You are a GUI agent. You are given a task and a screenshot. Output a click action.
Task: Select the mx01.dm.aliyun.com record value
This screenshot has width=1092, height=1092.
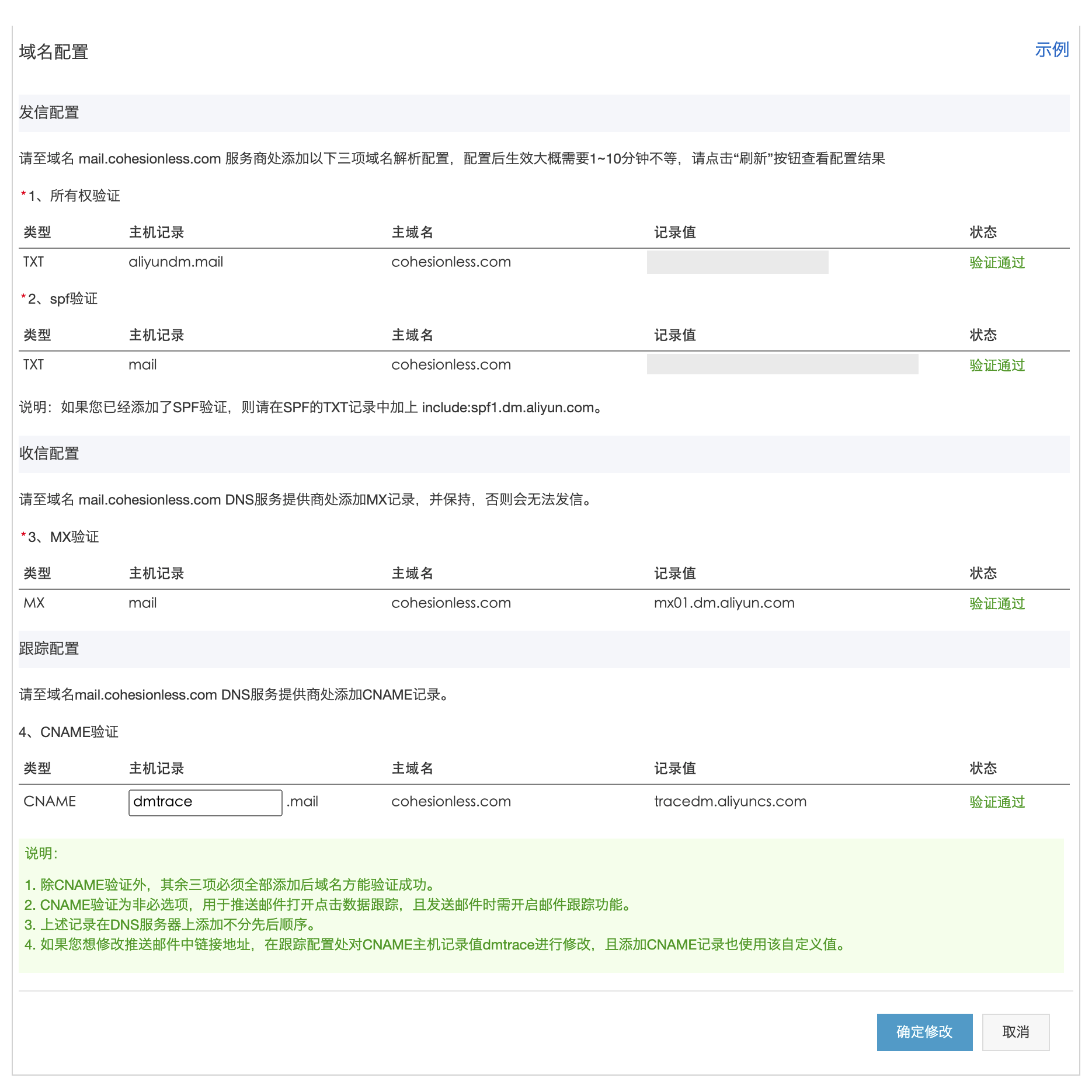tap(724, 603)
